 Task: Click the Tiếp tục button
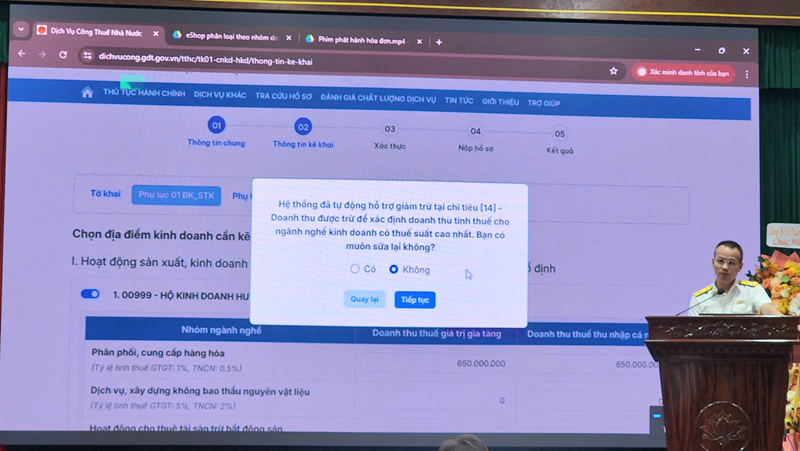tap(414, 300)
